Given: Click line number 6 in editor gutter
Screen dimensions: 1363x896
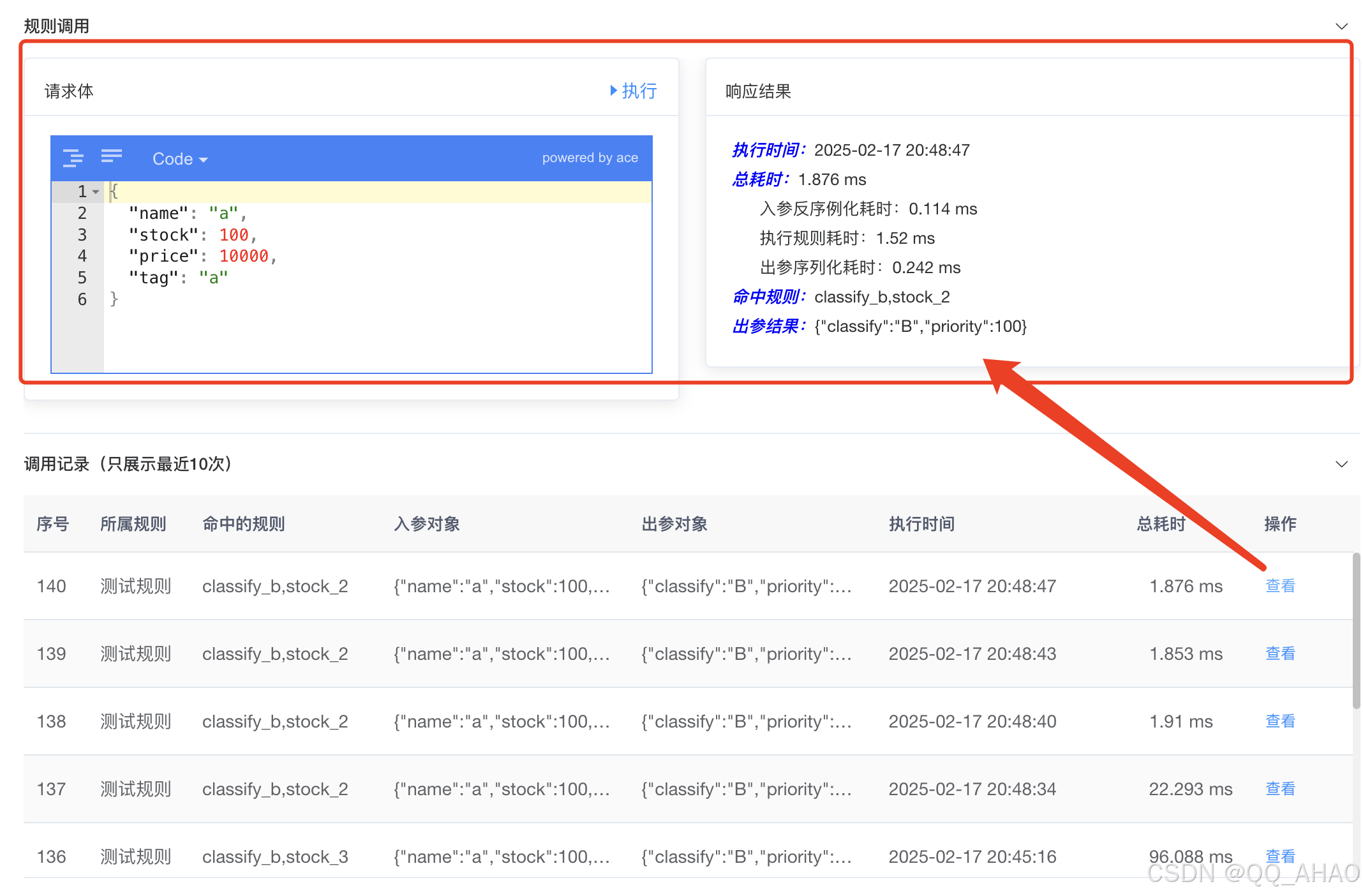Looking at the screenshot, I should click(82, 299).
